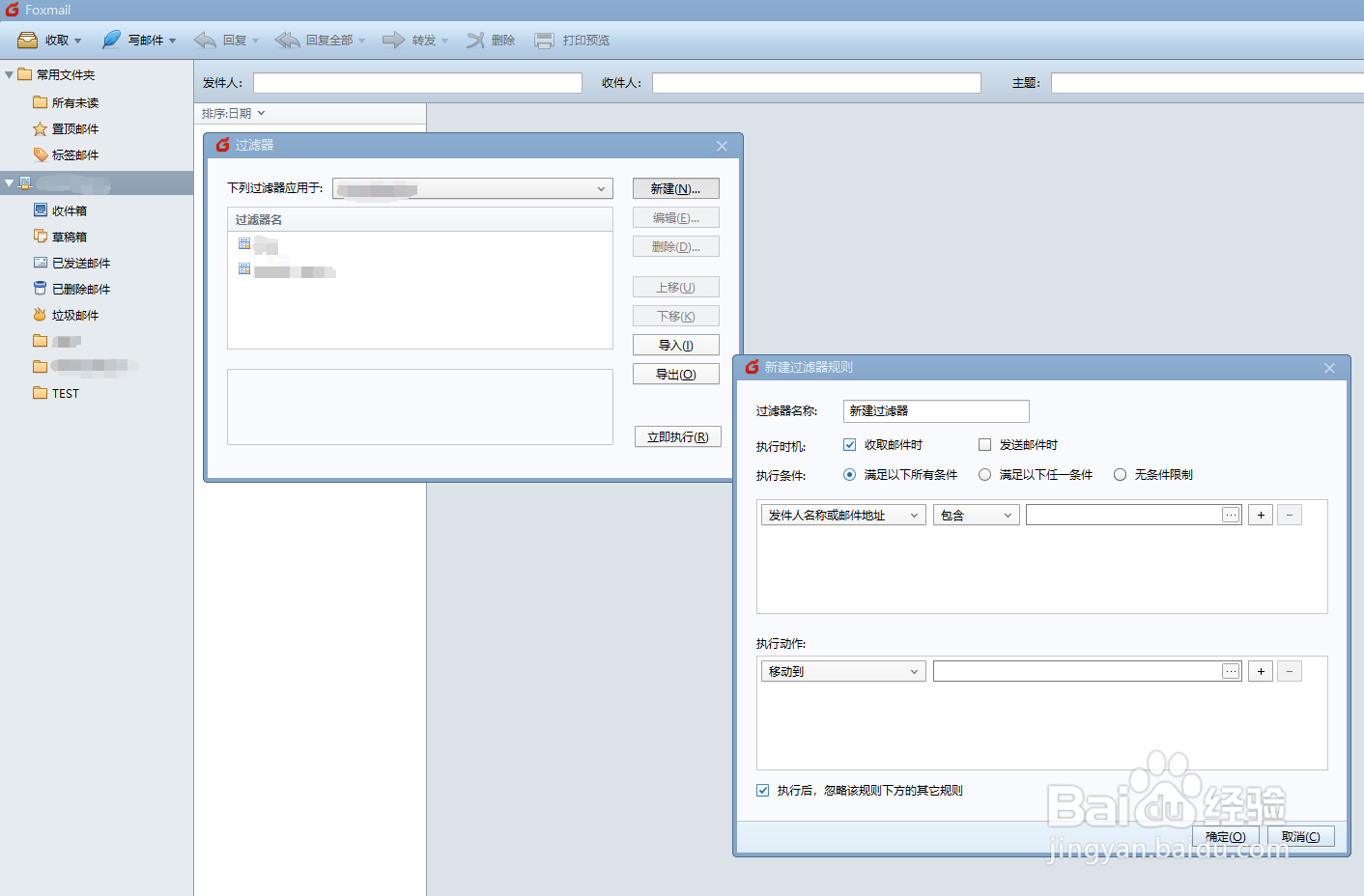Click the 收取 (Receive mail) icon
The image size is (1364, 896).
[x=27, y=40]
